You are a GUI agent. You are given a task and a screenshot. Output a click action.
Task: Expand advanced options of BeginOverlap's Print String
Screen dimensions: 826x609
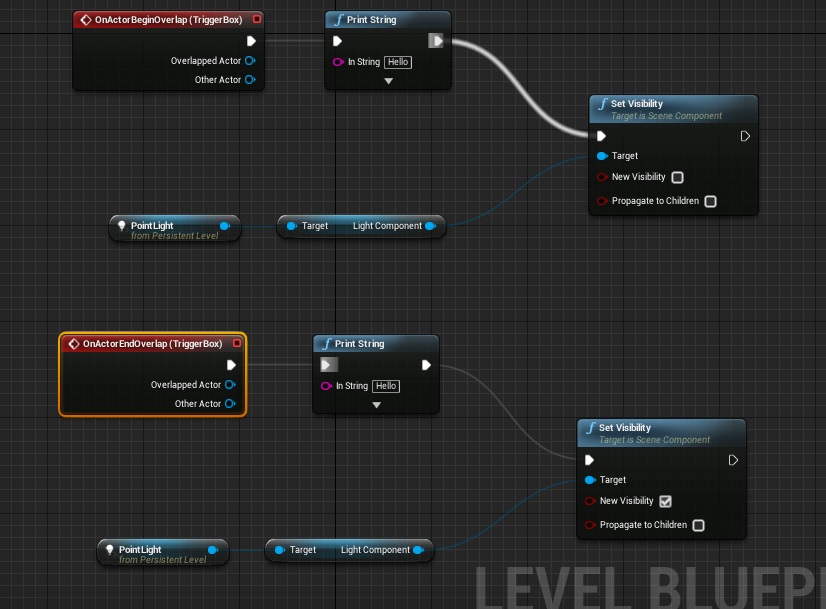389,81
